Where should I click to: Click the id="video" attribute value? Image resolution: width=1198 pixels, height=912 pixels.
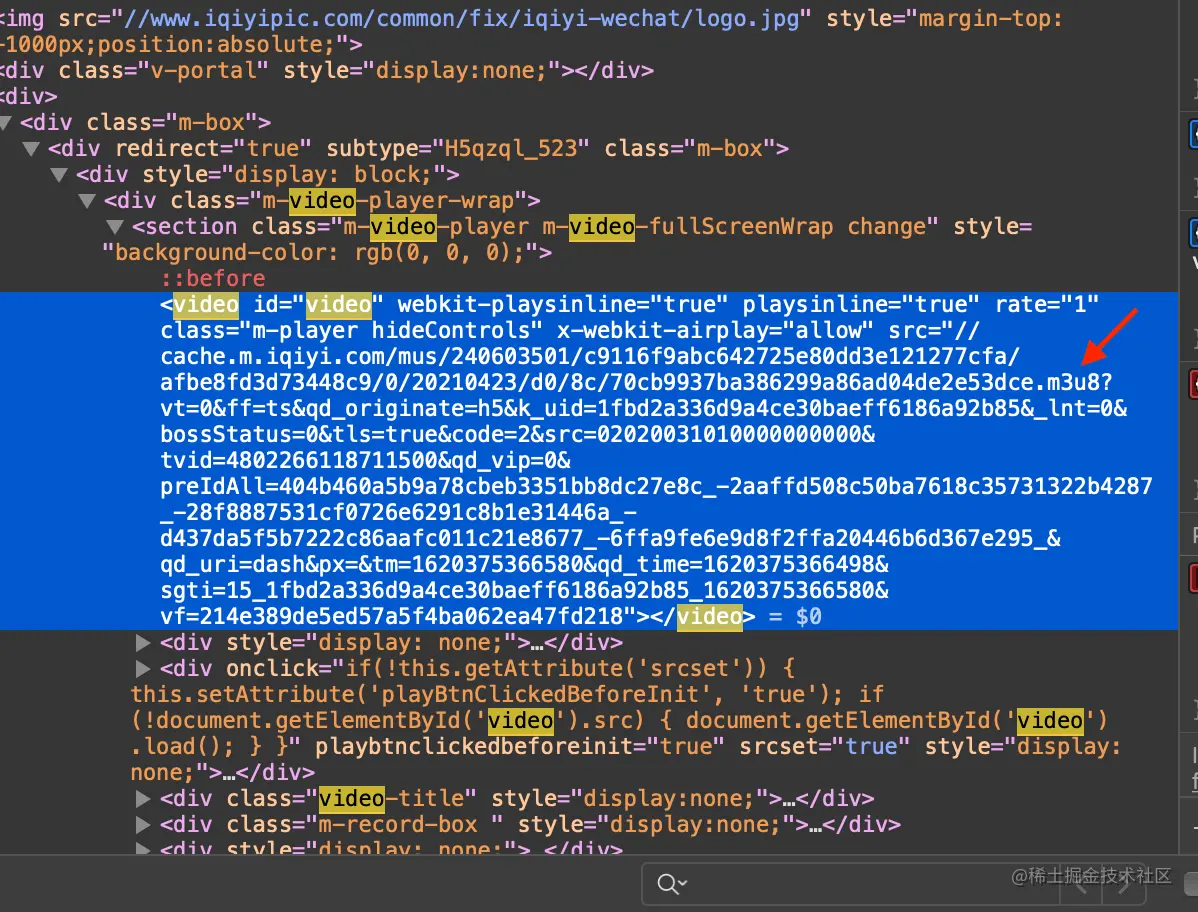338,304
